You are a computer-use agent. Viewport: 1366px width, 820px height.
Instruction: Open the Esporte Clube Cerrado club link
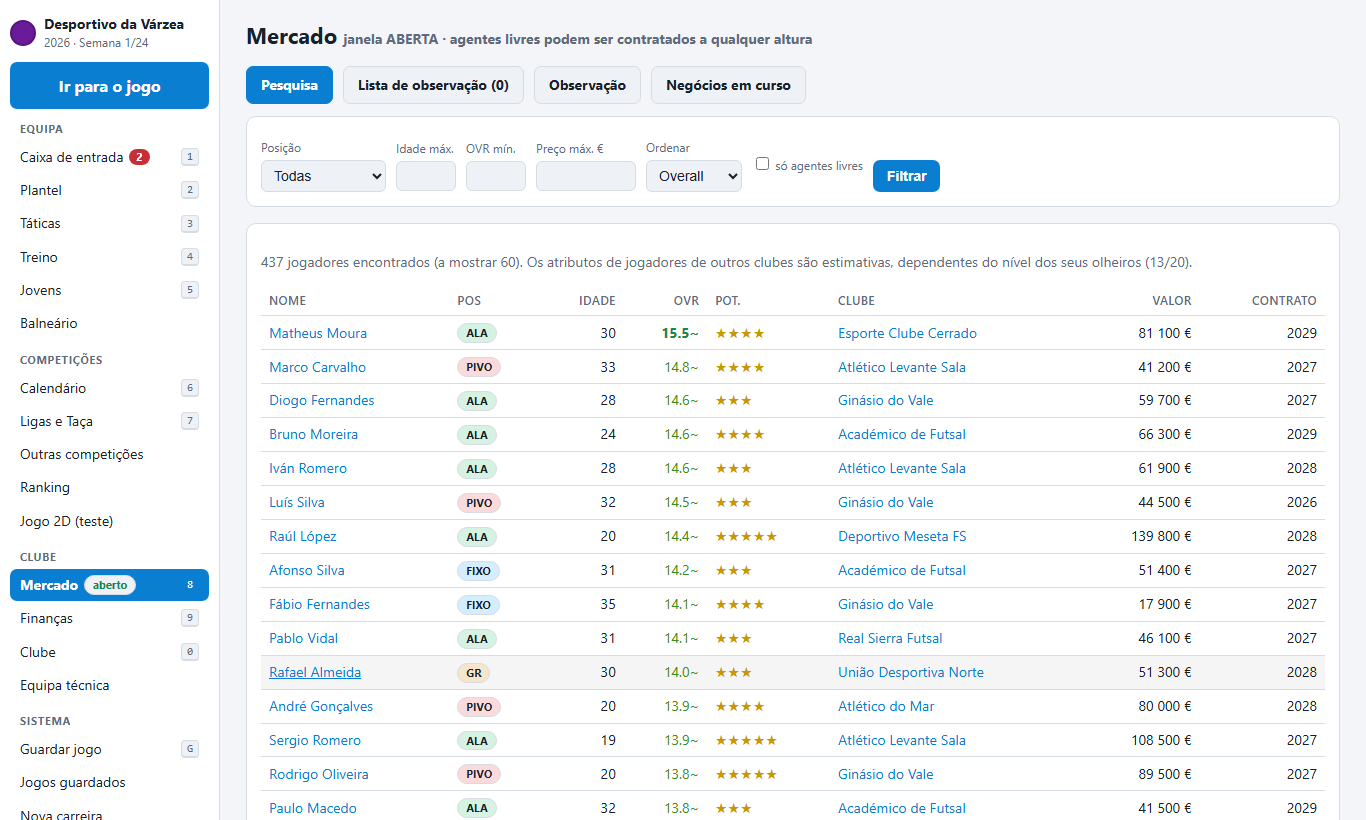[907, 333]
